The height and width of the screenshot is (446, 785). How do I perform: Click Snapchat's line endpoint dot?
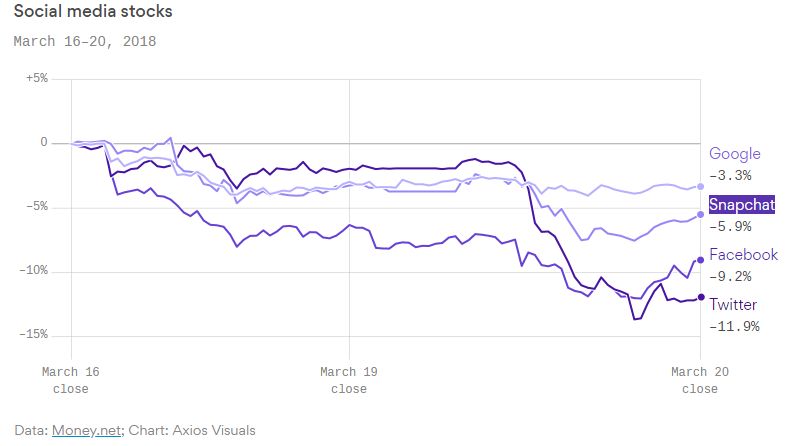click(701, 214)
